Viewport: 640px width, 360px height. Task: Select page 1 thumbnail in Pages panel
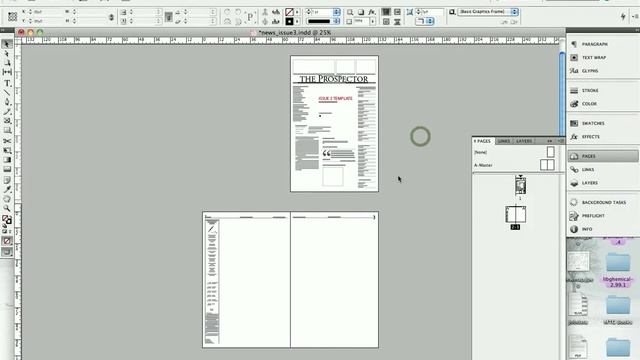click(520, 186)
